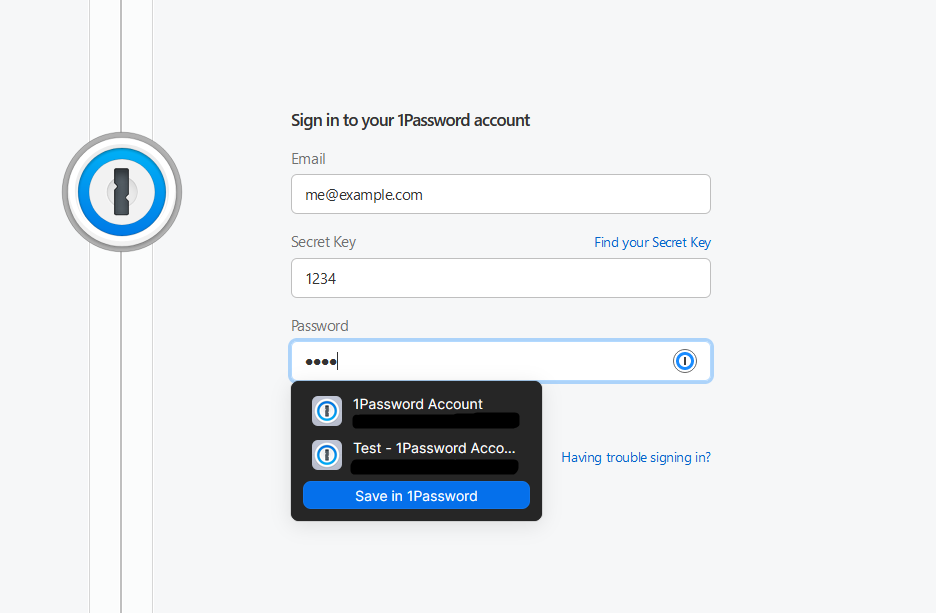The height and width of the screenshot is (613, 936).
Task: Click the icon beside the Test account suggestion
Action: [327, 455]
